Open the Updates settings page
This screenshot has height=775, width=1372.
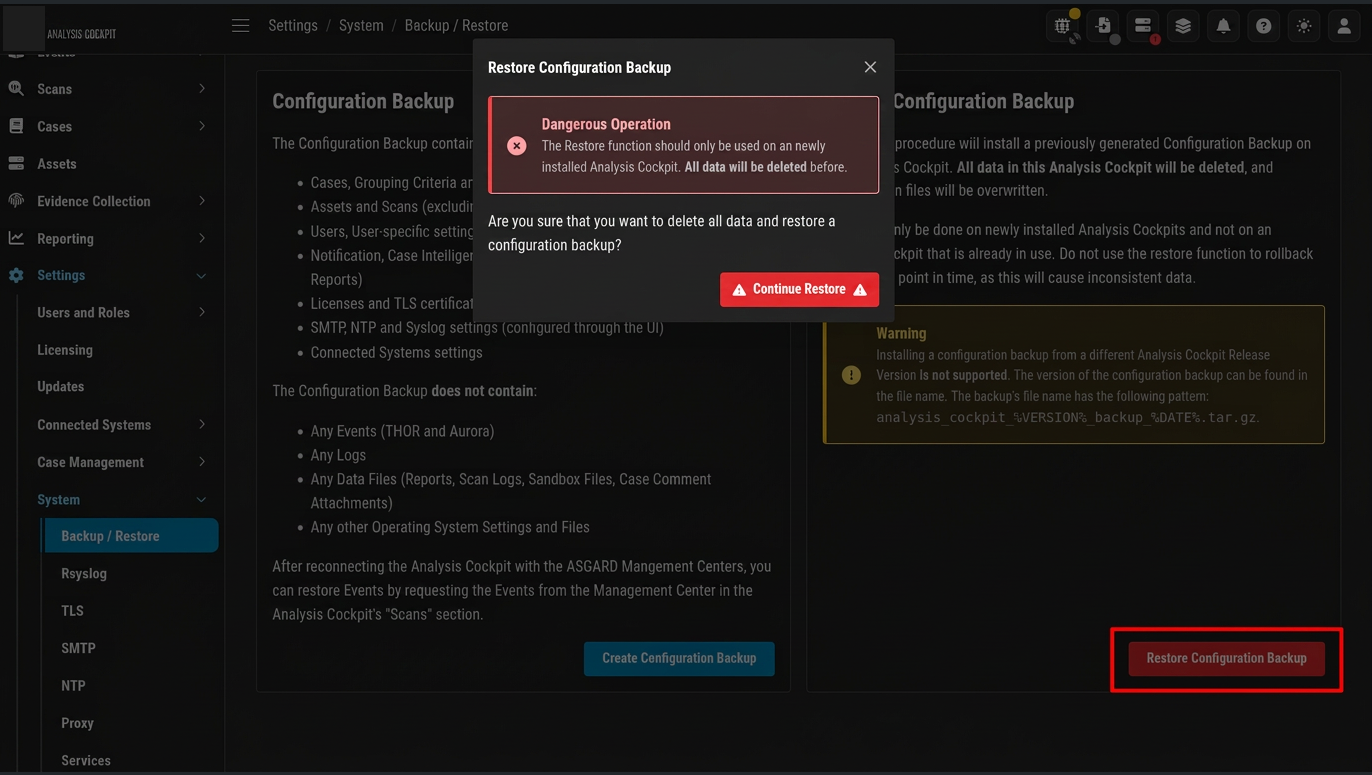pos(61,387)
